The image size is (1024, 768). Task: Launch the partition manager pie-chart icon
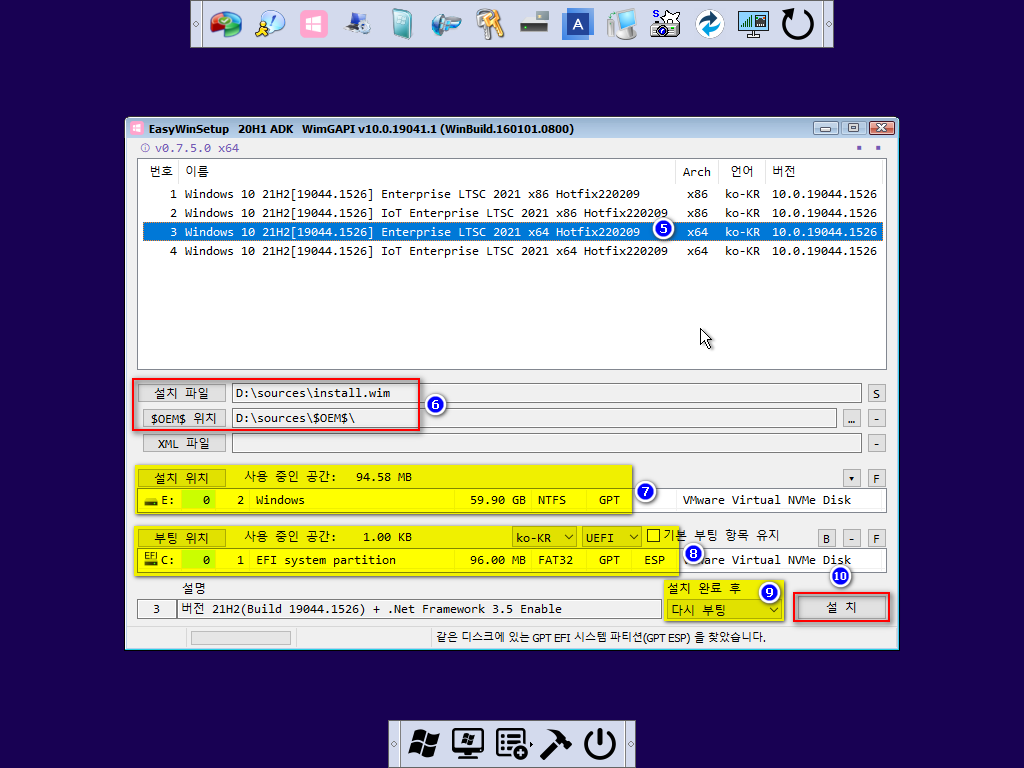coord(226,24)
